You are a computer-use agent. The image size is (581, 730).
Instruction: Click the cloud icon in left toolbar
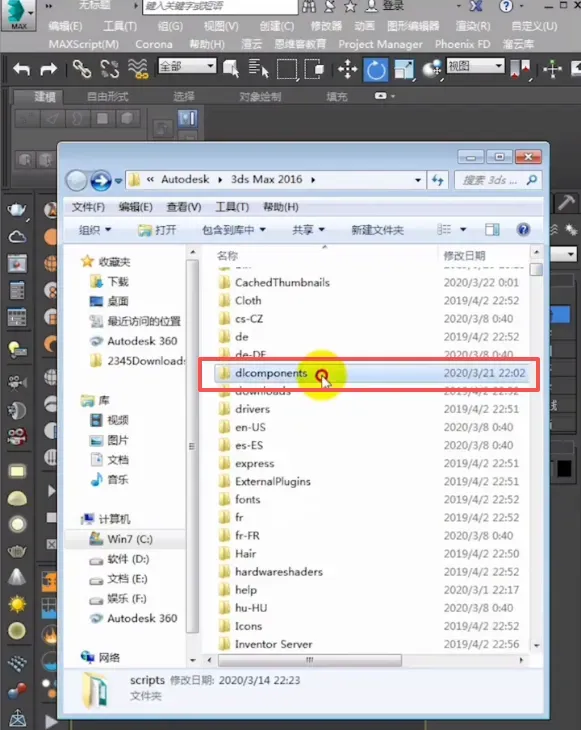pyautogui.click(x=17, y=237)
